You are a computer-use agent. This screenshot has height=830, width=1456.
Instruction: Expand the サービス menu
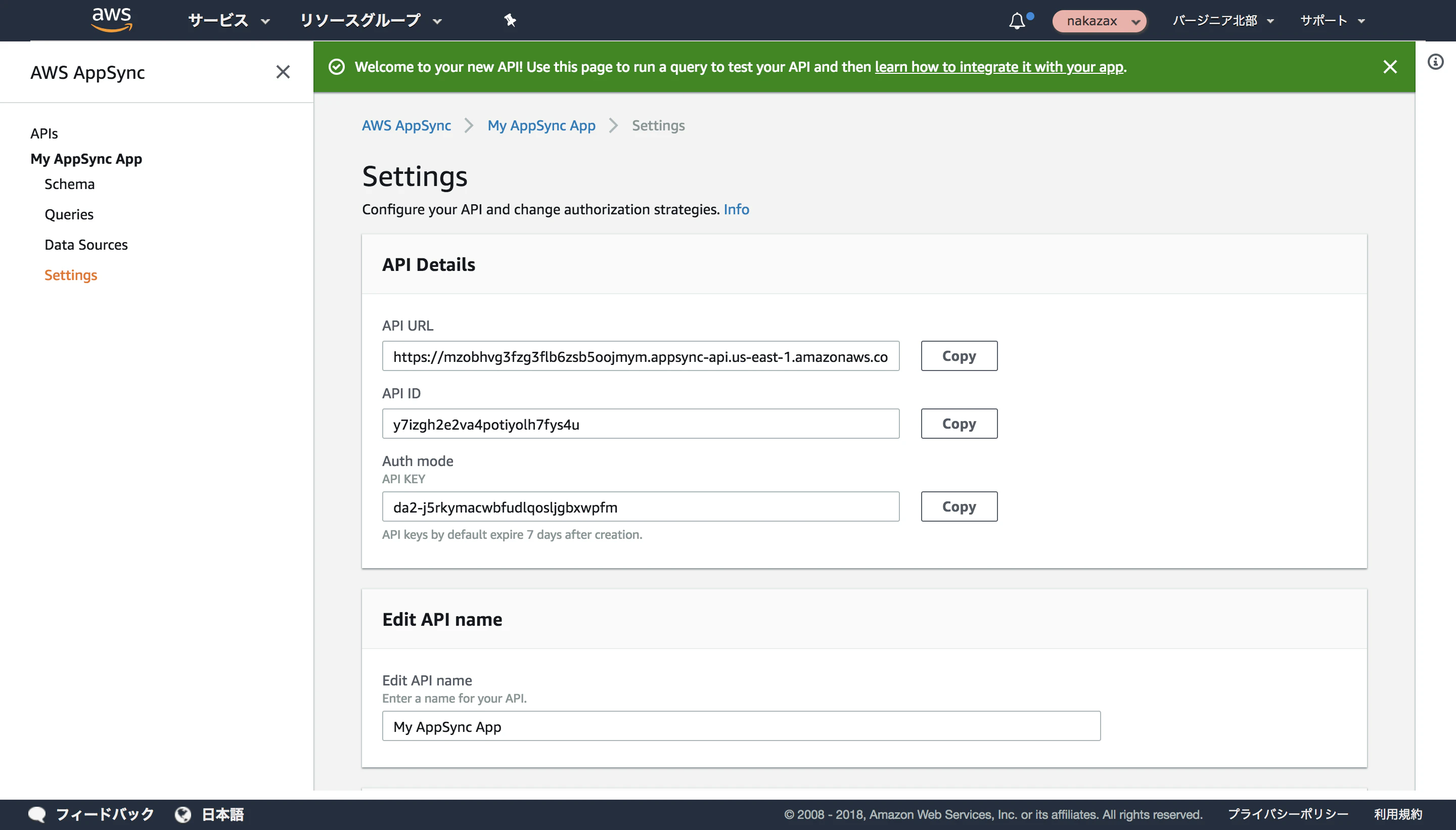coord(229,21)
